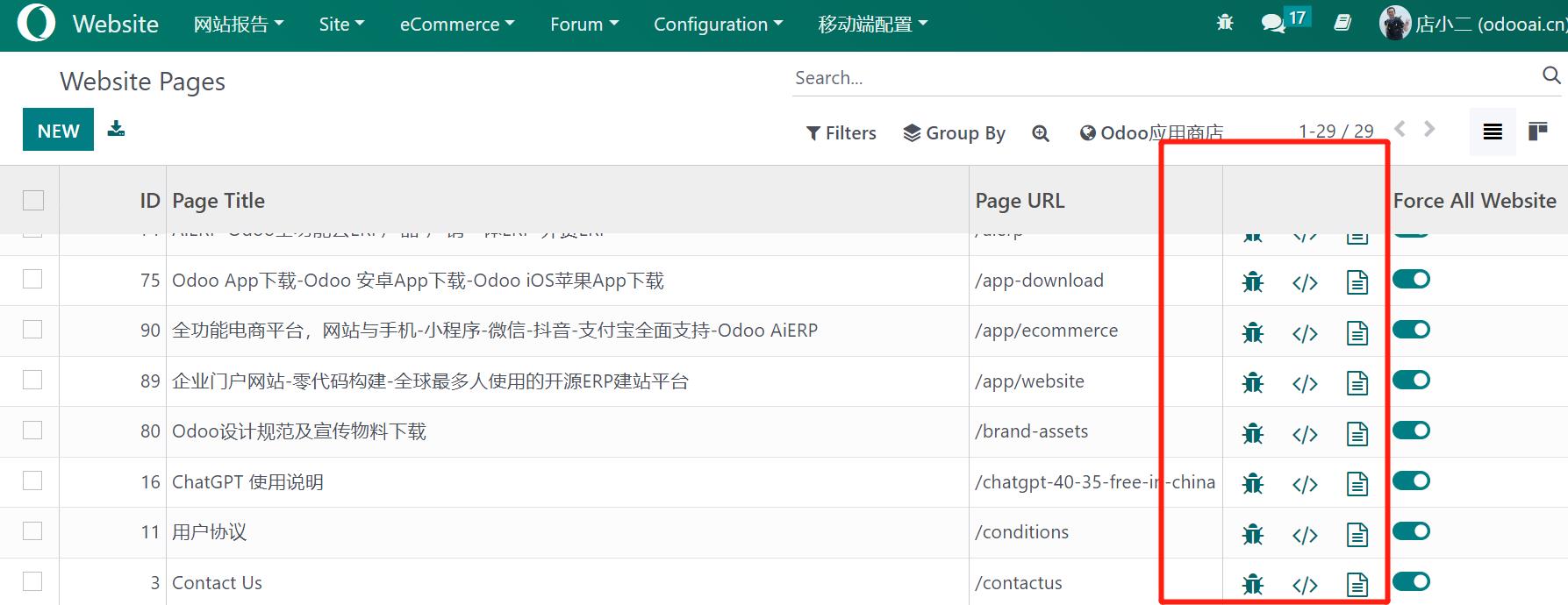Toggle Force All Website for /conditions

(x=1412, y=530)
